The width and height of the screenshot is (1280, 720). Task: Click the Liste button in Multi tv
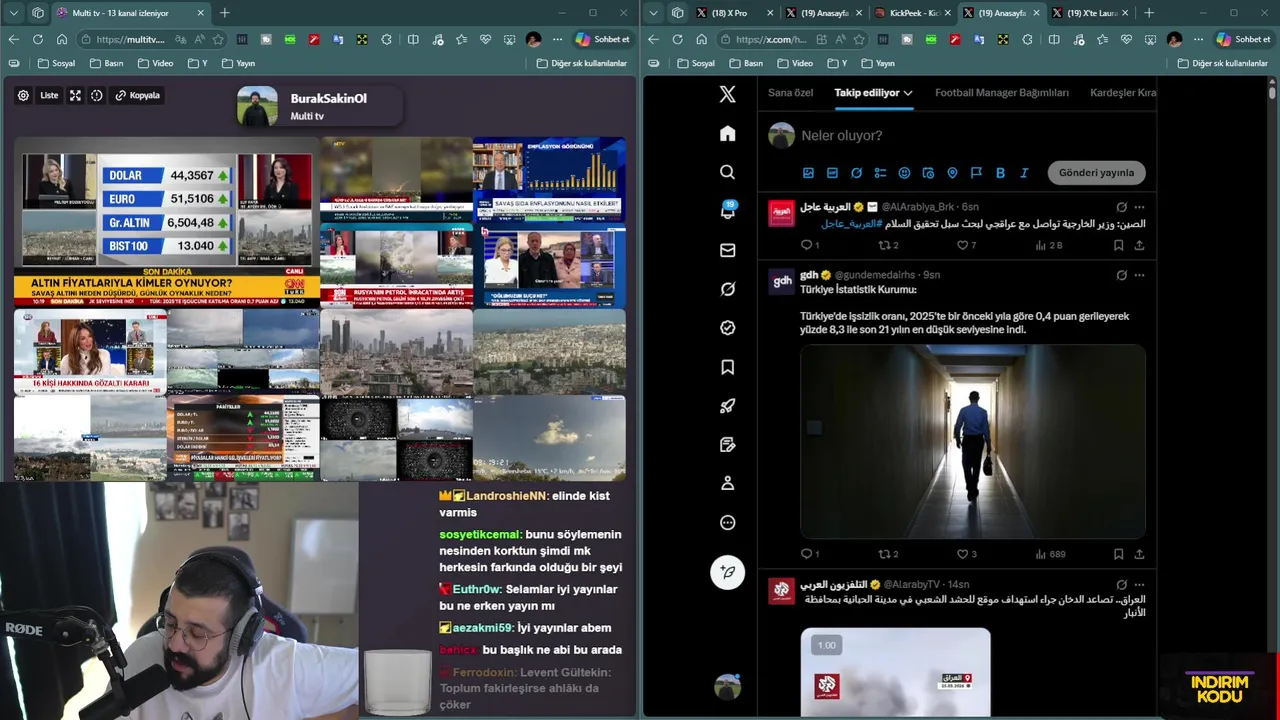[x=49, y=96]
